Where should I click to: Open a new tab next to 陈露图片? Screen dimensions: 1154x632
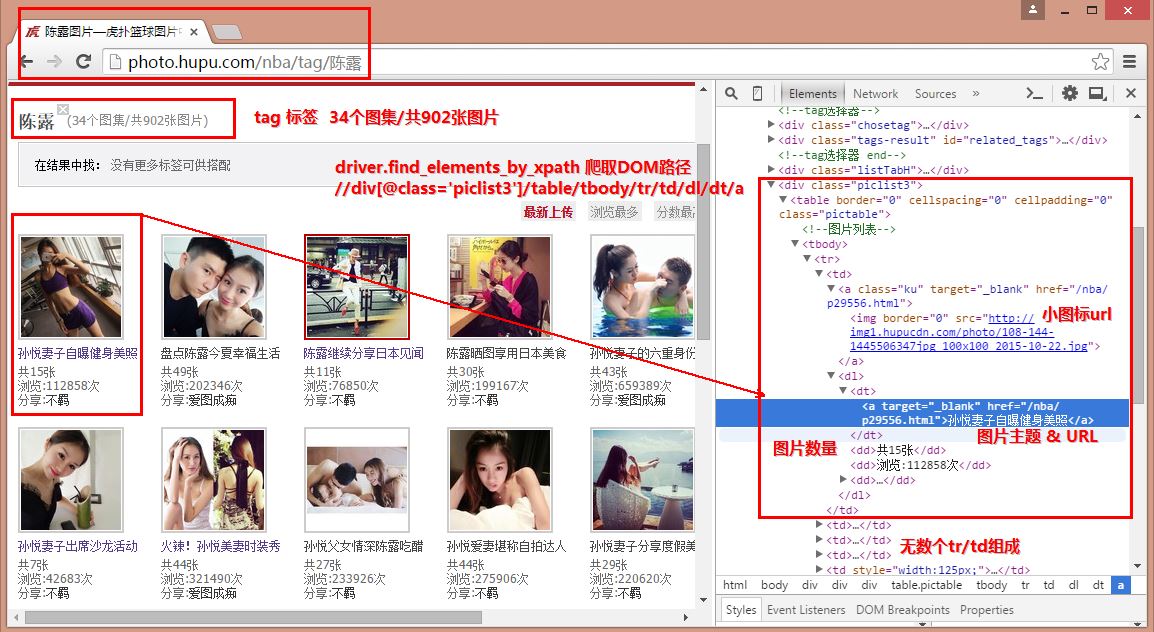coord(227,32)
